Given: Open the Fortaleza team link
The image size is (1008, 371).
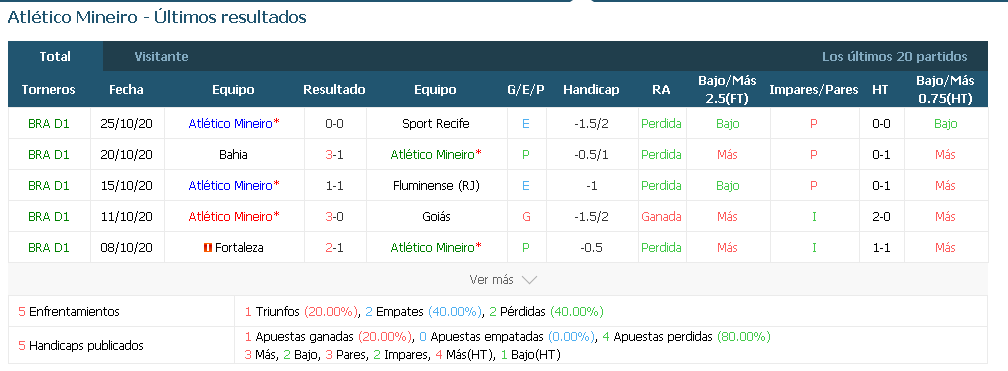Looking at the screenshot, I should click(x=239, y=248).
